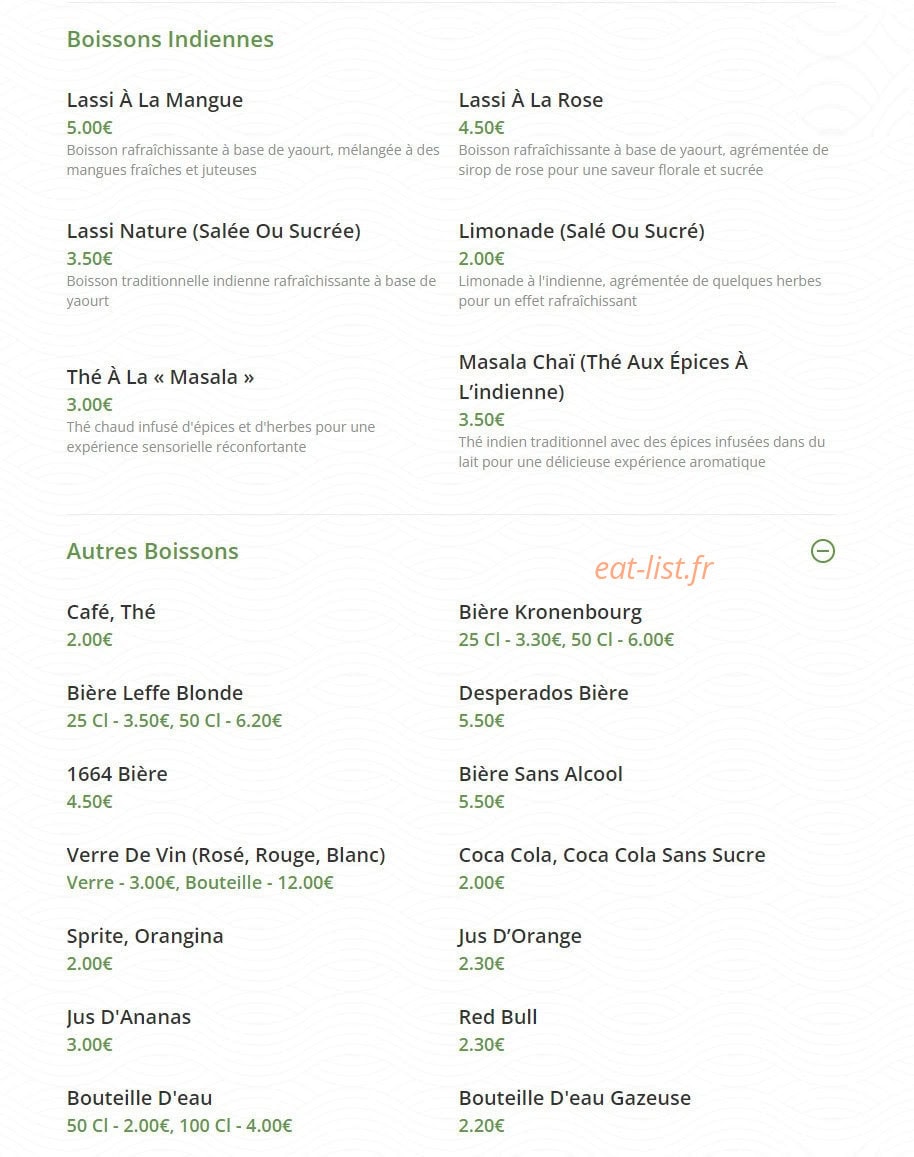Select Bière Kronenbourg item

550,612
